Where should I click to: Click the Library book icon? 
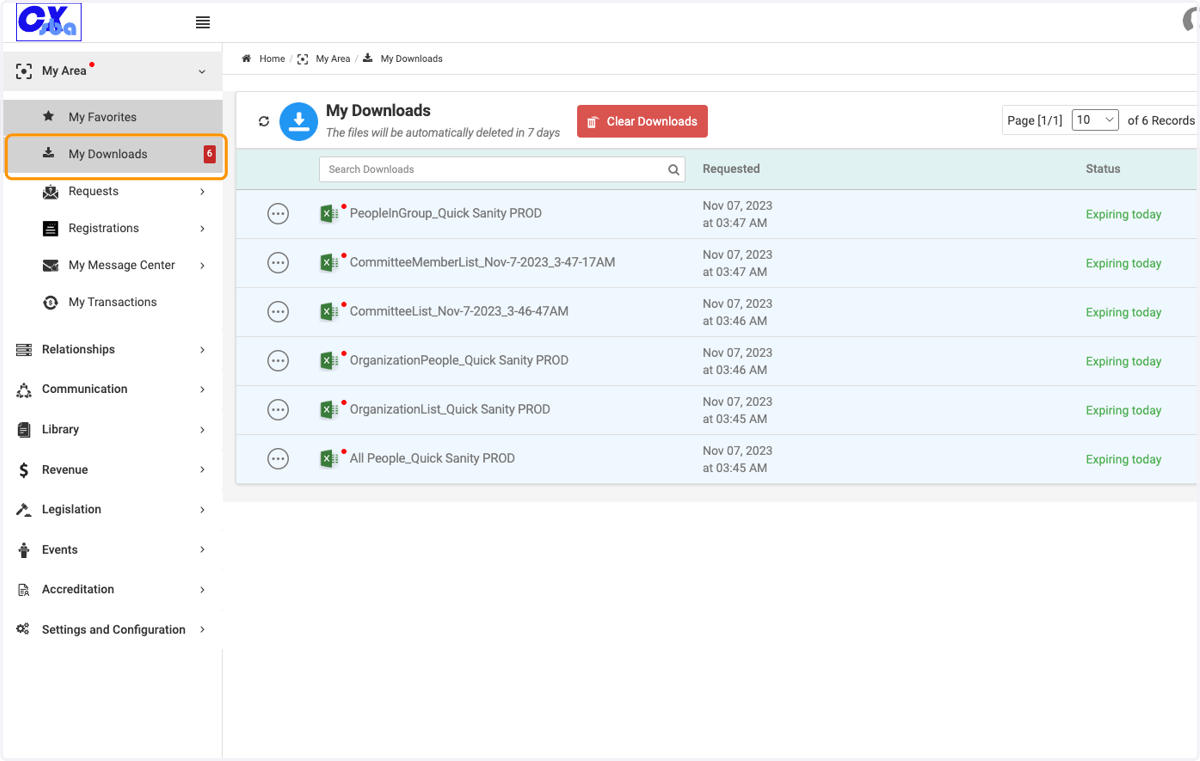coord(24,430)
